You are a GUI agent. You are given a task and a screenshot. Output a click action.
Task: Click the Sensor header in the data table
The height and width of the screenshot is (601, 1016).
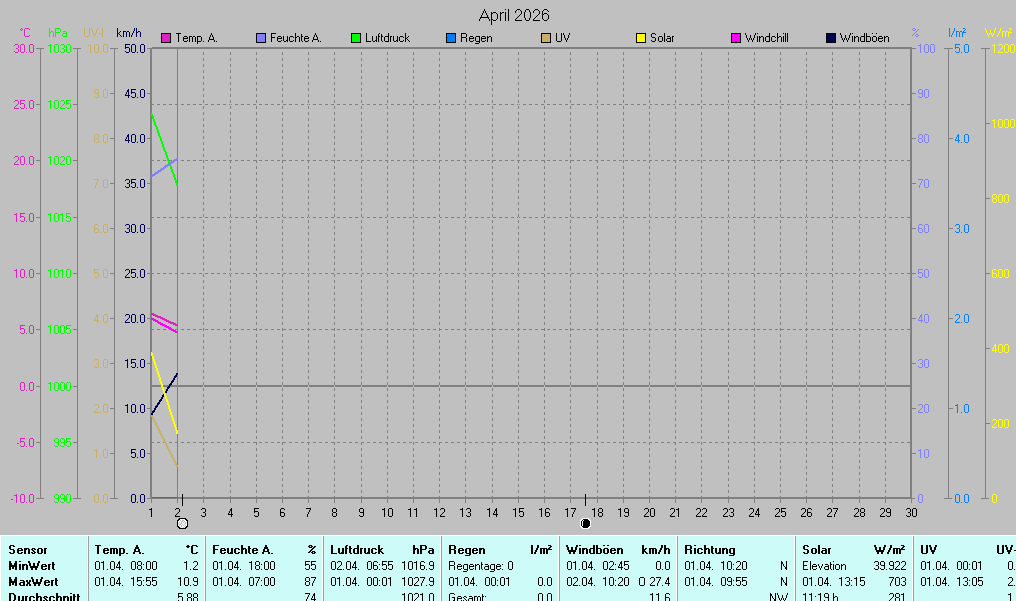click(x=27, y=549)
